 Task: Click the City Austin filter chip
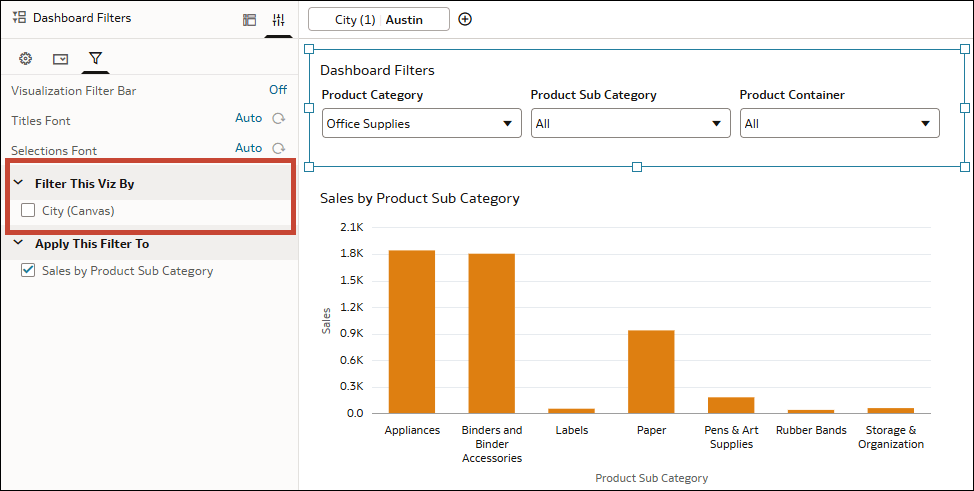coord(378,20)
